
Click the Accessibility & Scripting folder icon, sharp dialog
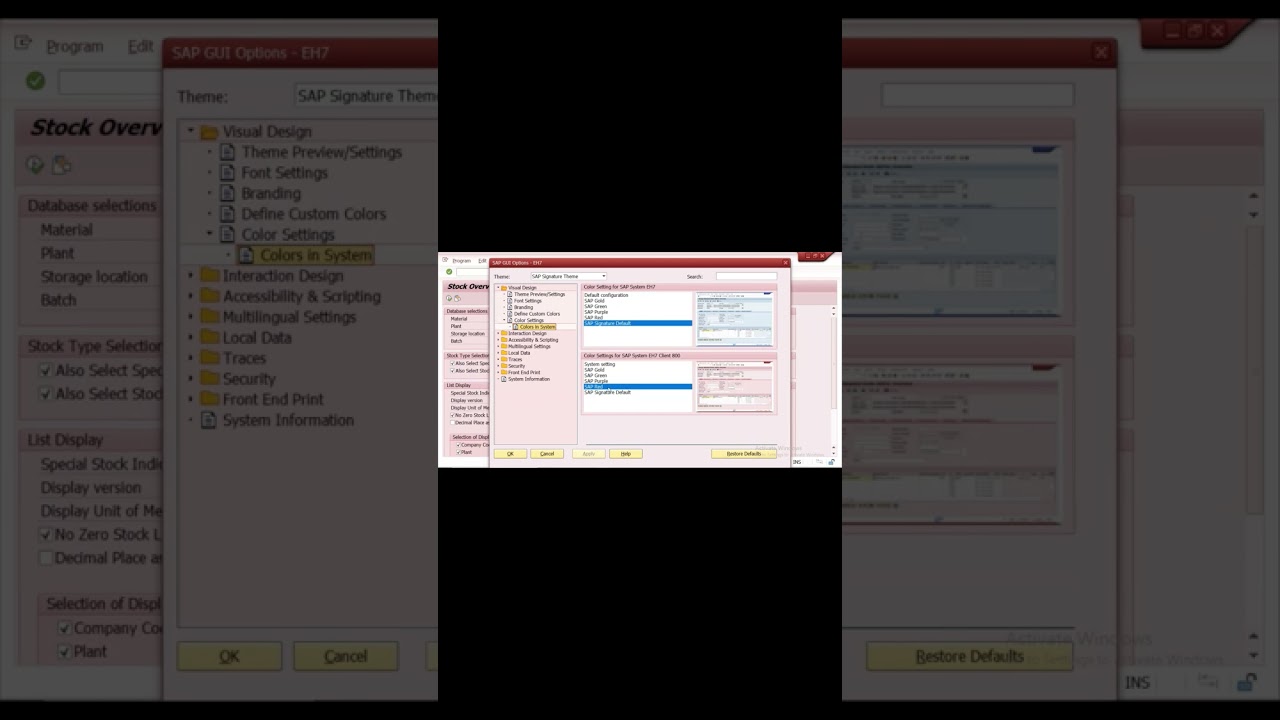[x=504, y=340]
